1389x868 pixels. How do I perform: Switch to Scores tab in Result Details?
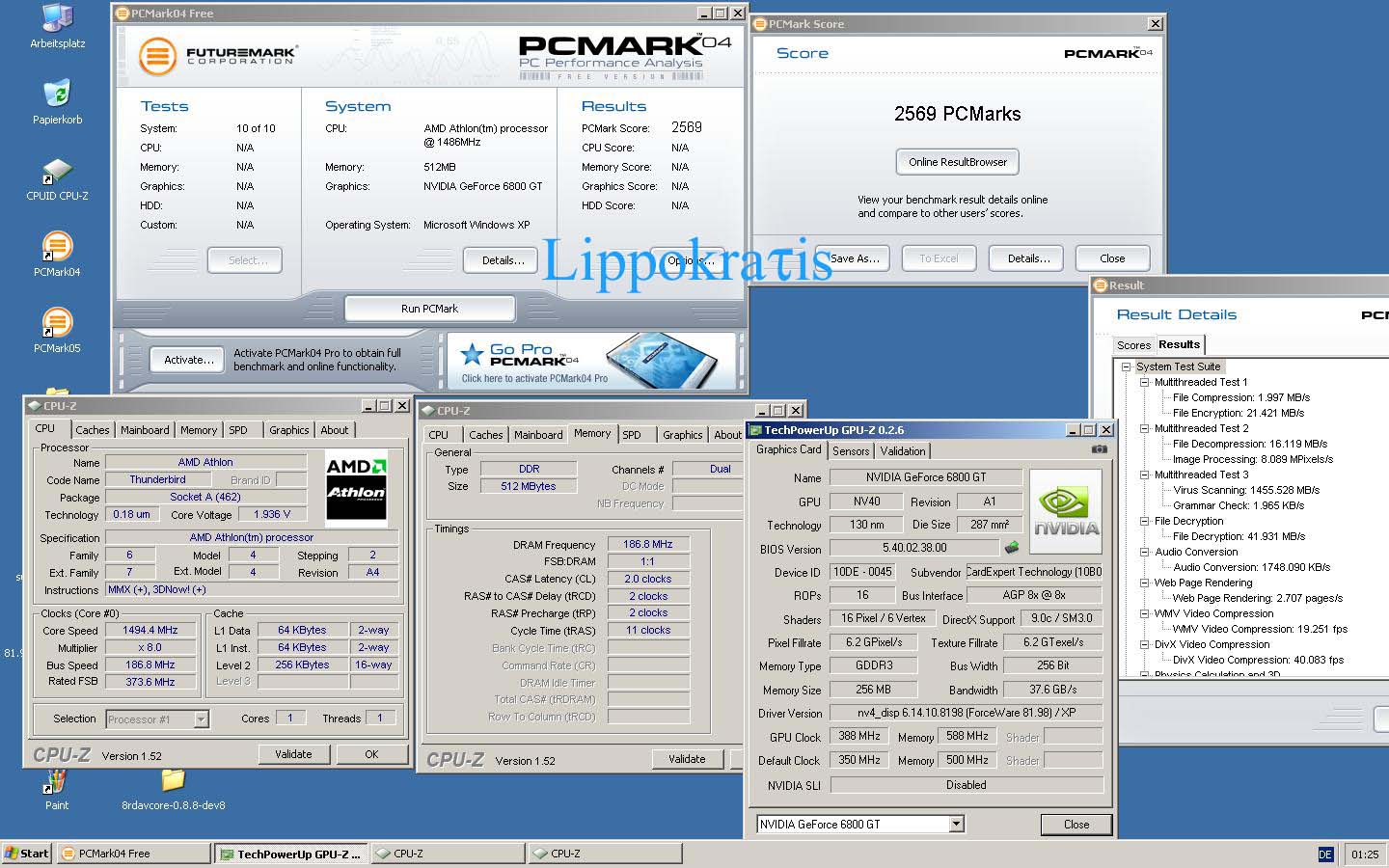click(1133, 345)
